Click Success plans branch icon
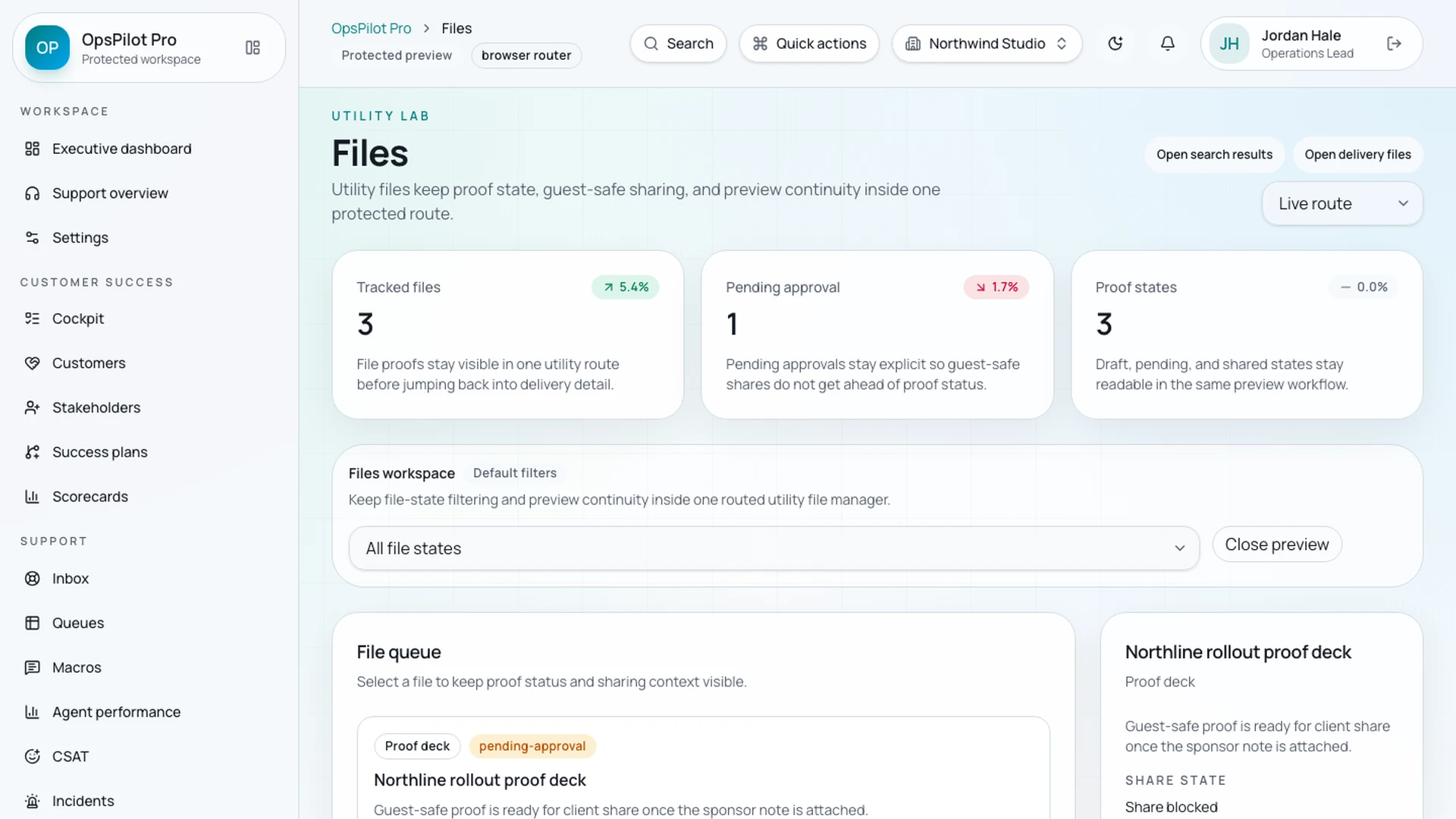 (32, 452)
